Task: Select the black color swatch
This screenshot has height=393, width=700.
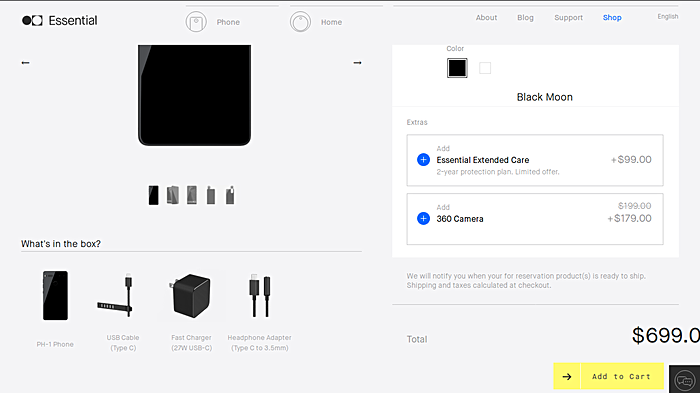Action: click(x=457, y=68)
